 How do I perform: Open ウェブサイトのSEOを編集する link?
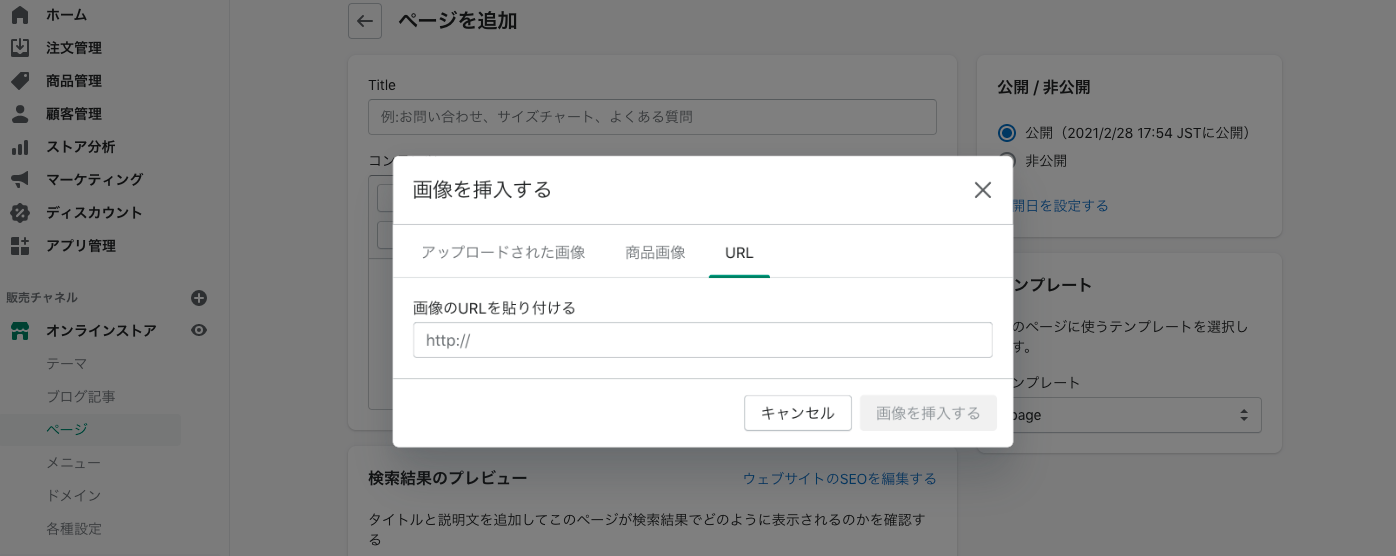point(839,479)
